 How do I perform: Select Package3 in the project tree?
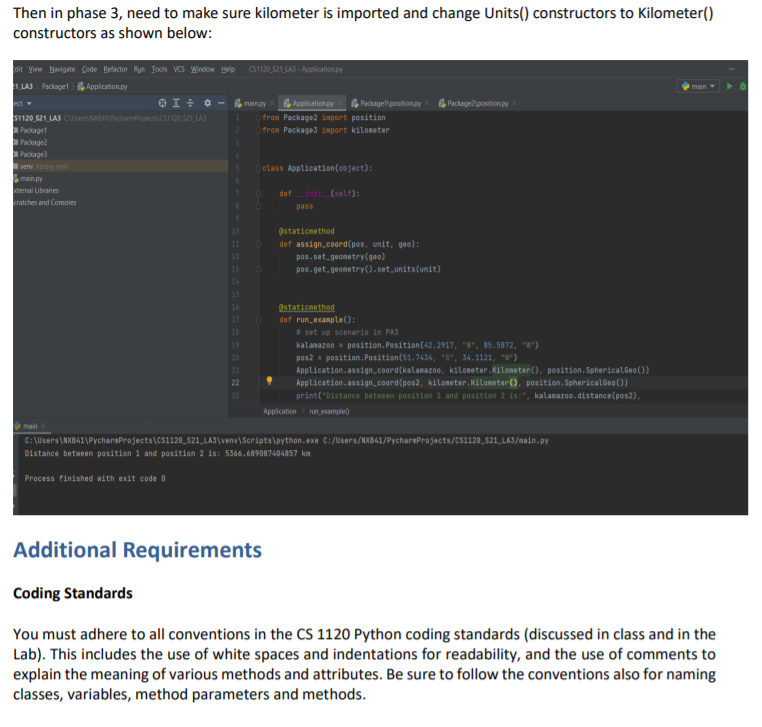(x=34, y=155)
